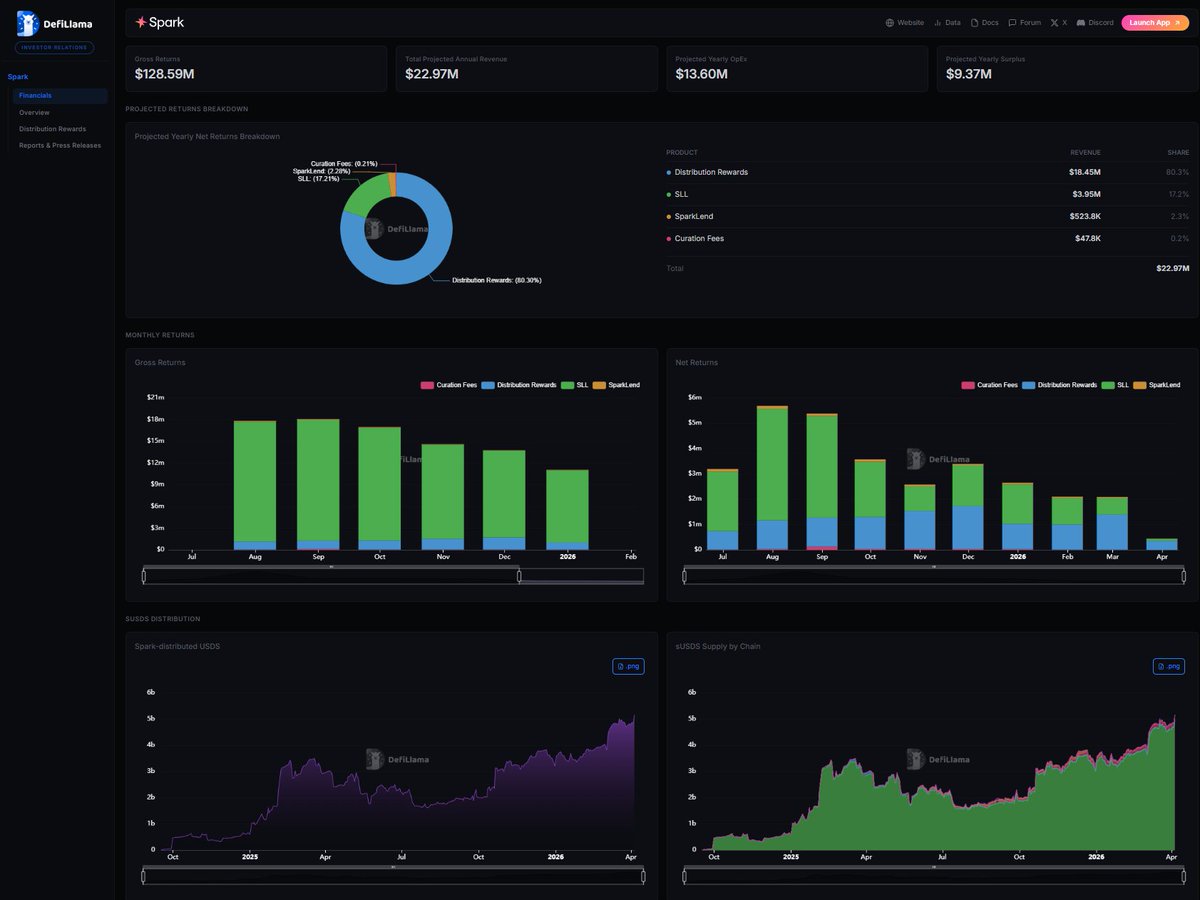Open the Website globe icon link
The width and height of the screenshot is (1200, 900).
[x=889, y=23]
